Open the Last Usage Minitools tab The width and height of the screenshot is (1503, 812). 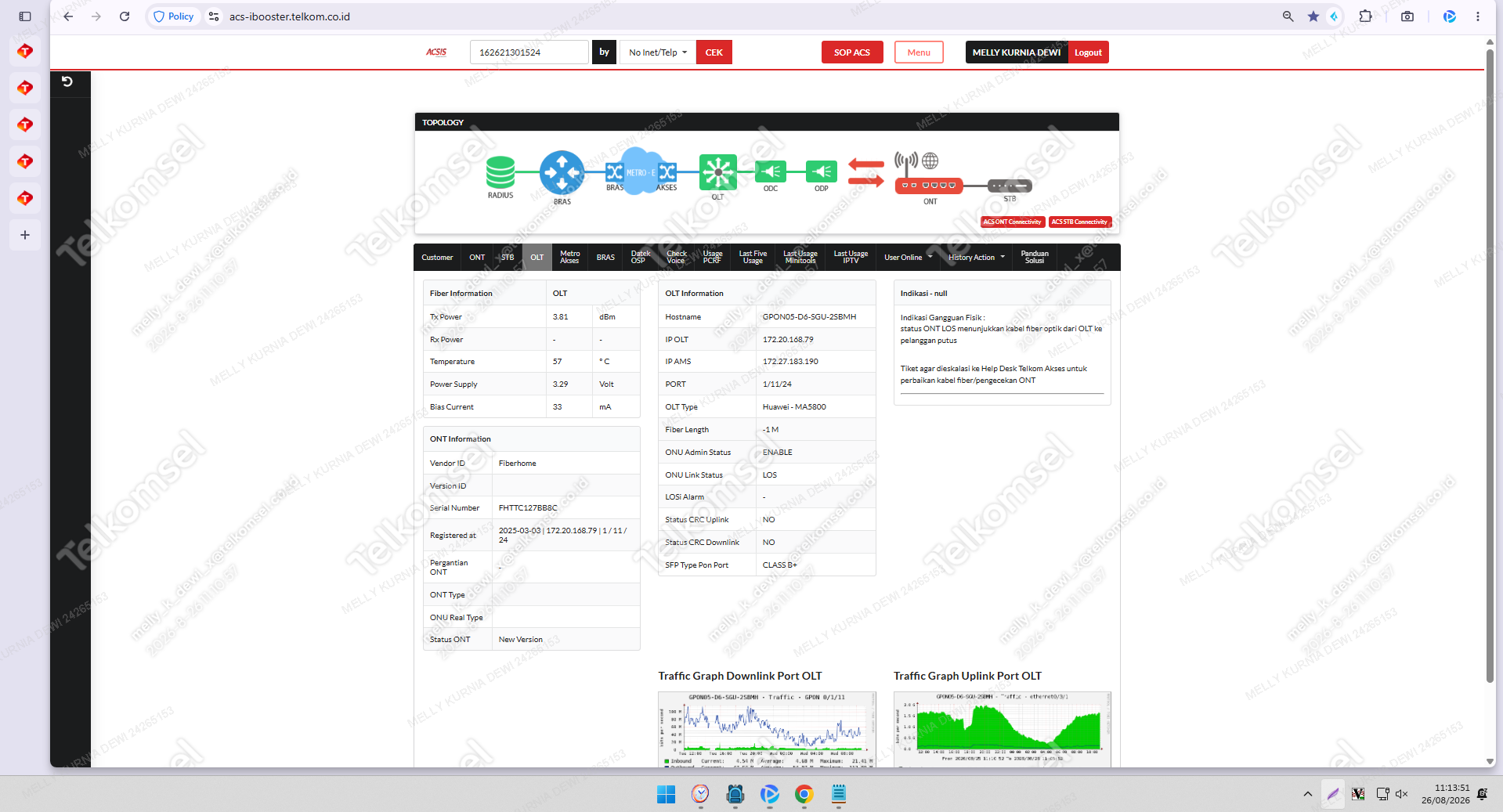tap(800, 258)
